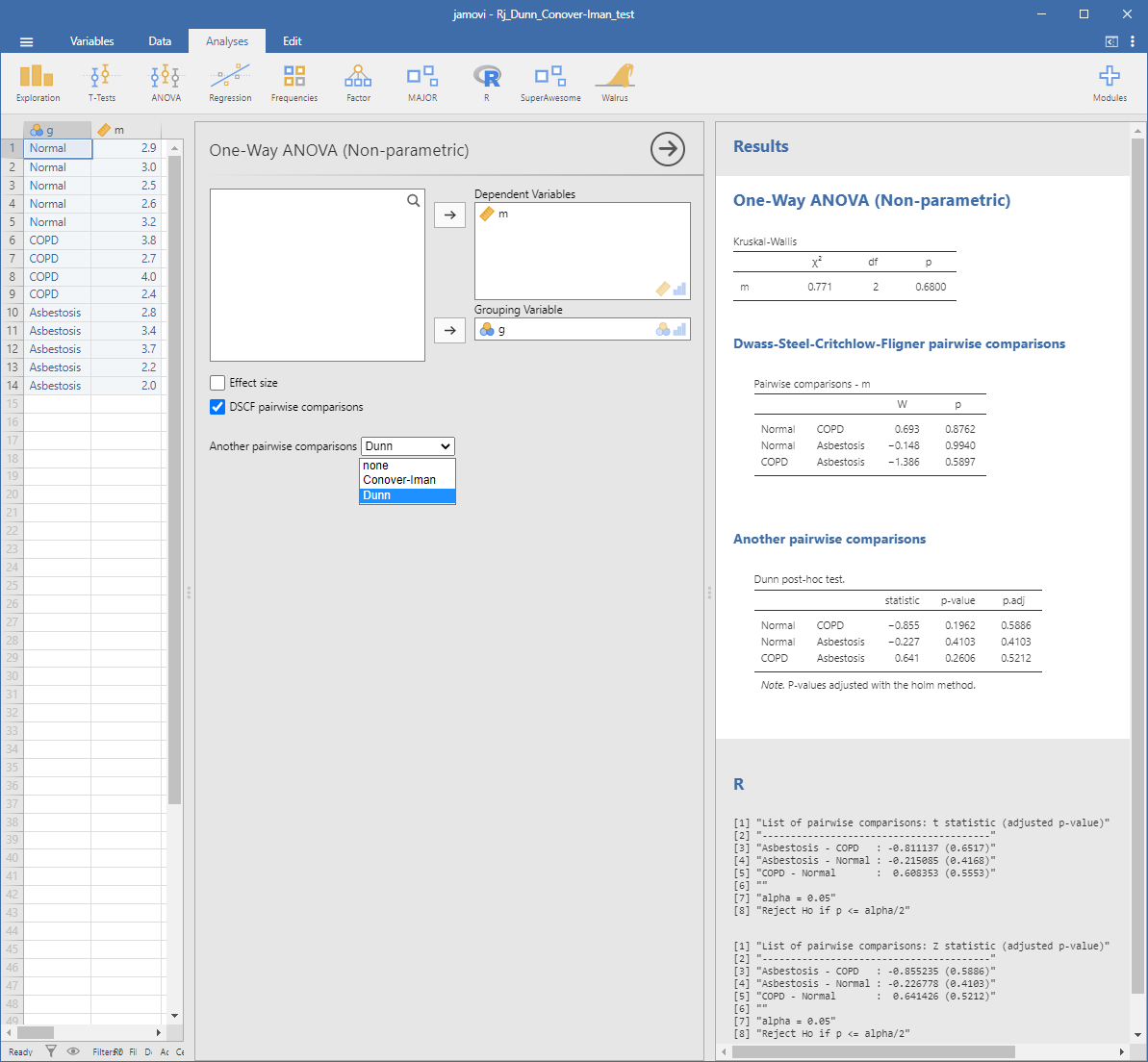Screen dimensions: 1148x1062
Task: Click the Another pairwise comparisons combo box
Action: (407, 446)
